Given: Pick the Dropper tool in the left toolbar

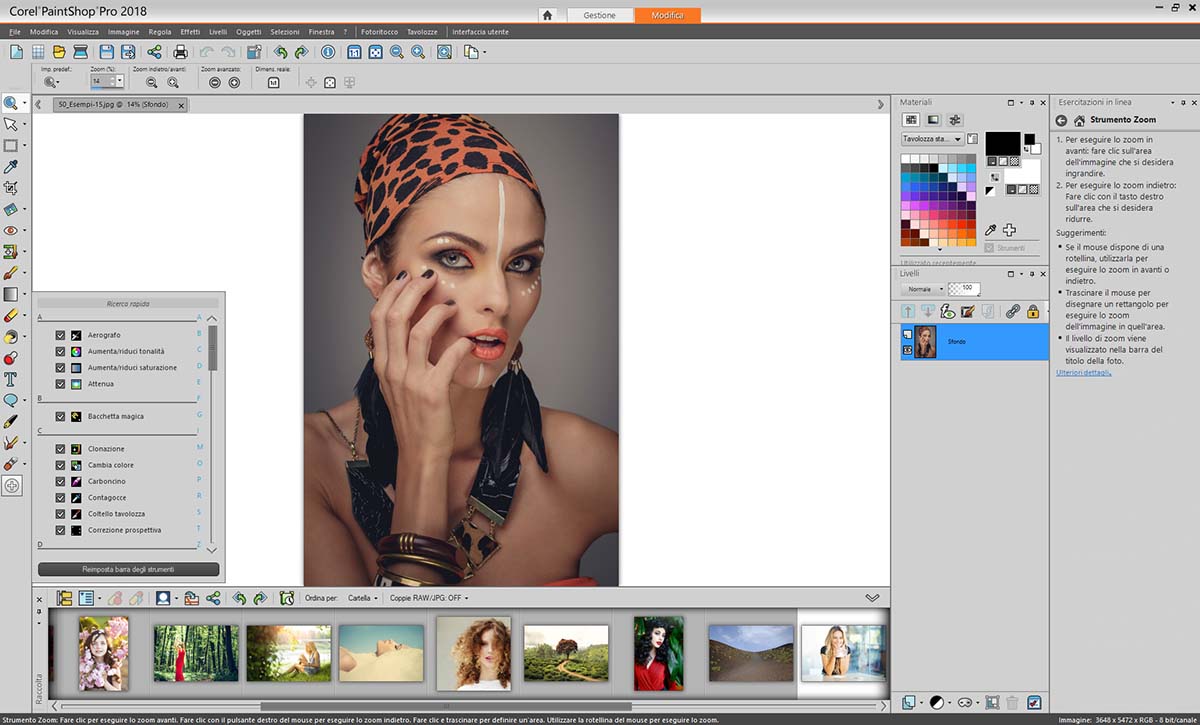Looking at the screenshot, I should pos(11,167).
